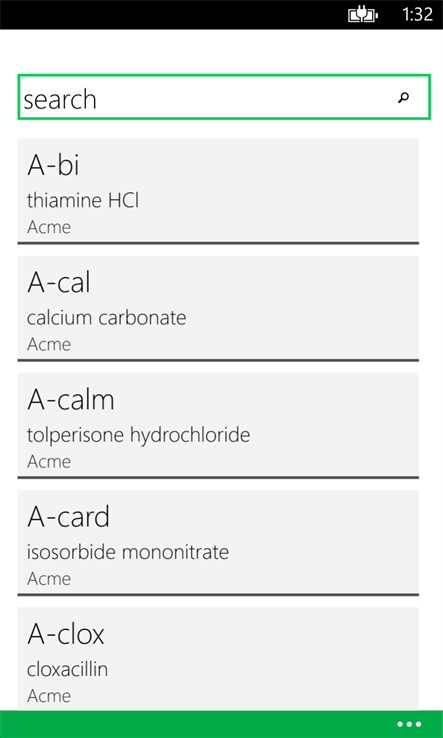Focus the search text field
The width and height of the screenshot is (443, 738).
click(x=224, y=97)
